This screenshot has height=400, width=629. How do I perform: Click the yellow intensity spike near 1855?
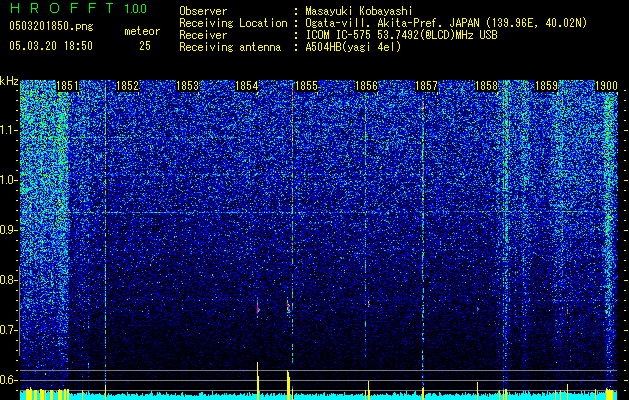point(288,385)
